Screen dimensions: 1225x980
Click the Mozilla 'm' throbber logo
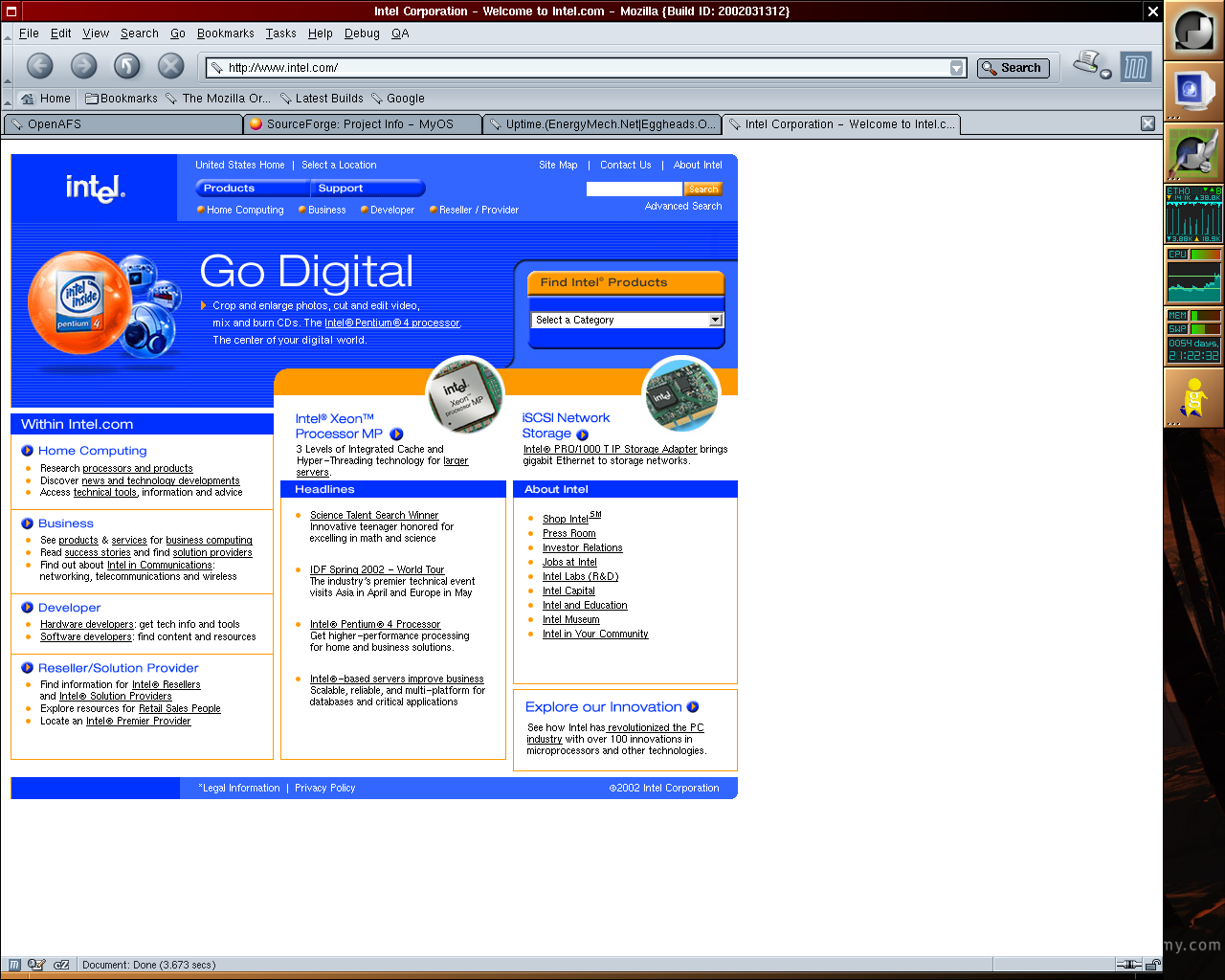point(1136,67)
